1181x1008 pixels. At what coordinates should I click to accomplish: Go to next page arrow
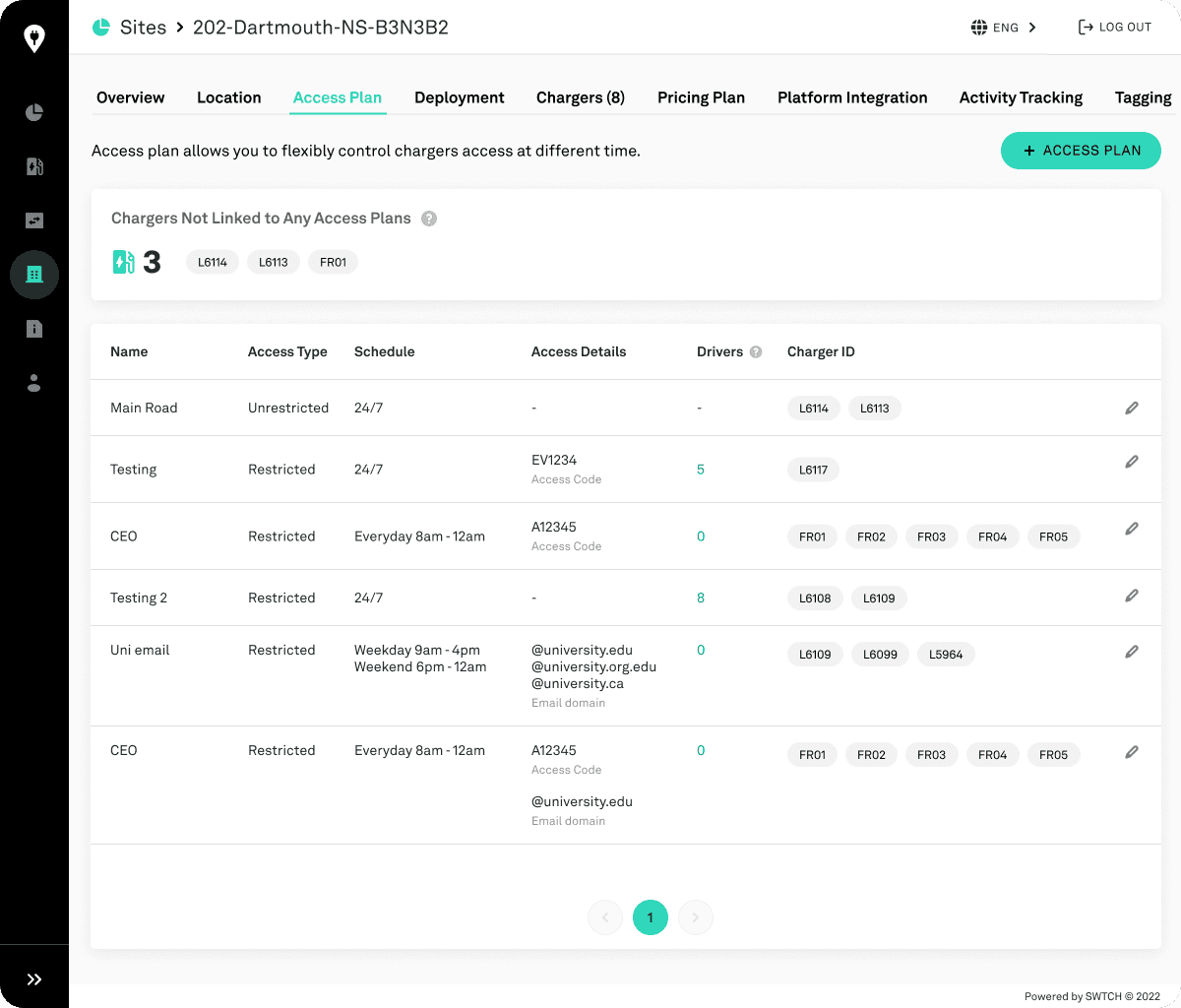[x=696, y=917]
